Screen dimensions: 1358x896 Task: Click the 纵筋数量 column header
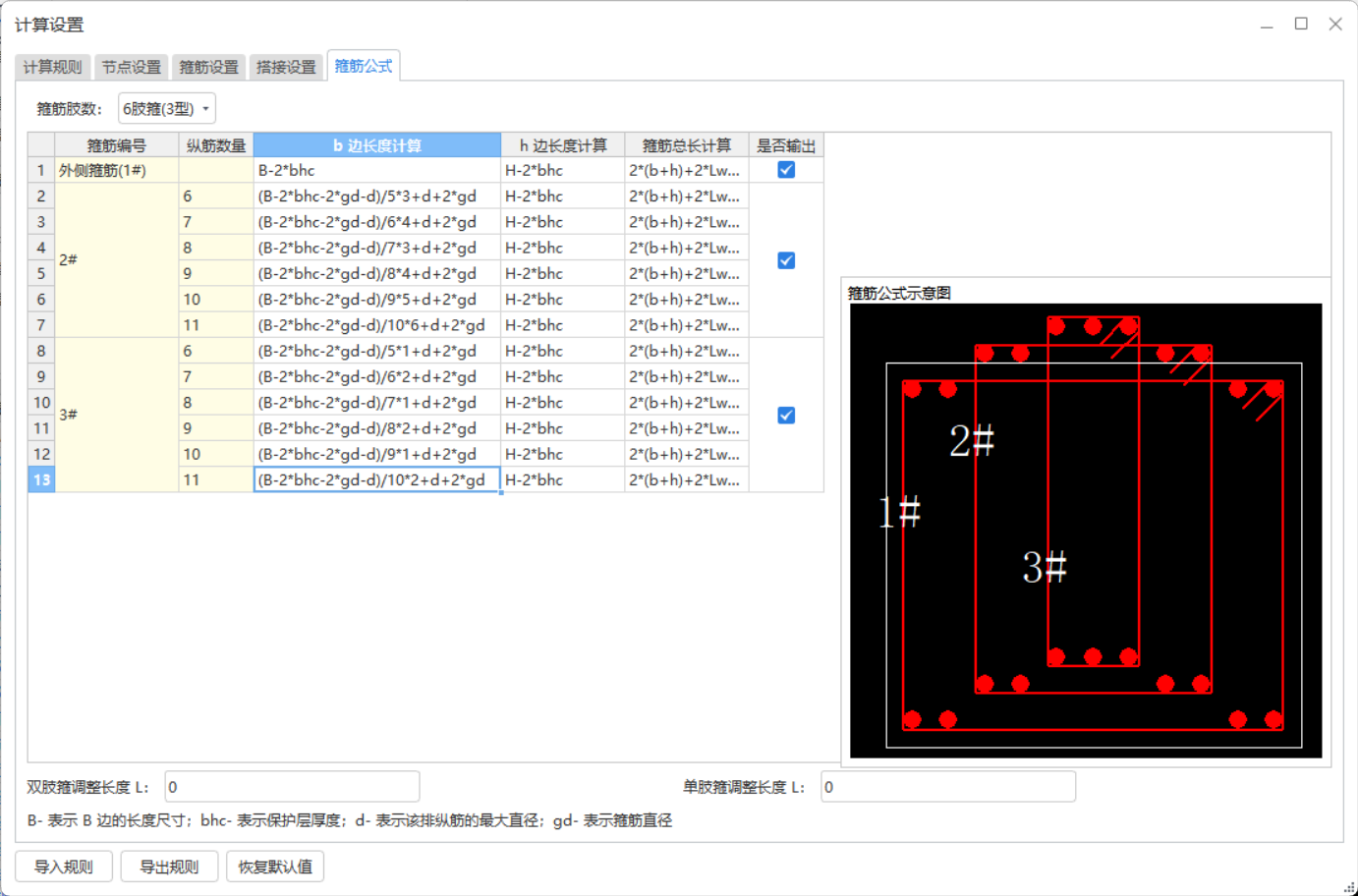pyautogui.click(x=216, y=145)
